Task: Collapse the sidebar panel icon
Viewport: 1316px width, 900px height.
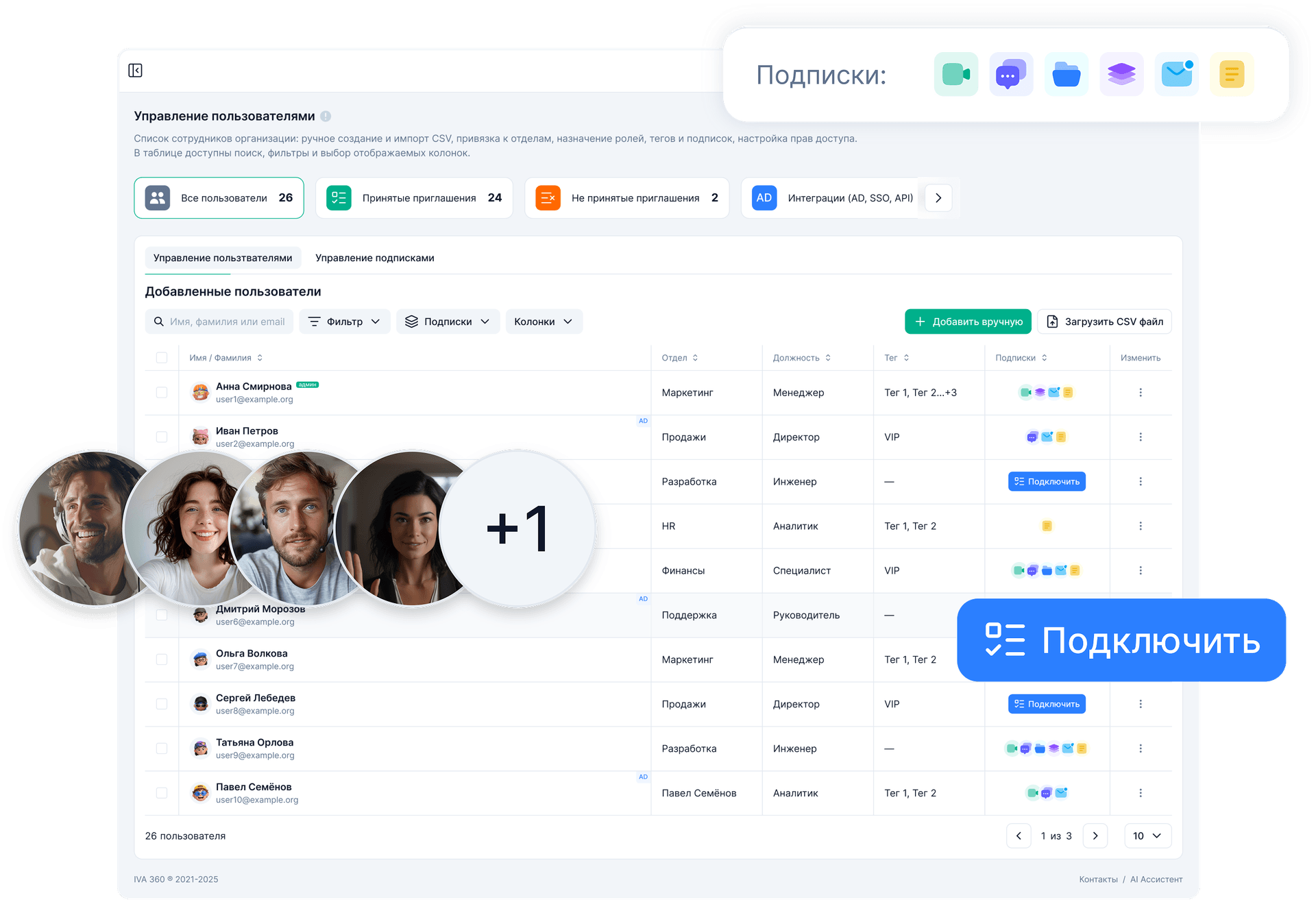Action: click(x=136, y=71)
